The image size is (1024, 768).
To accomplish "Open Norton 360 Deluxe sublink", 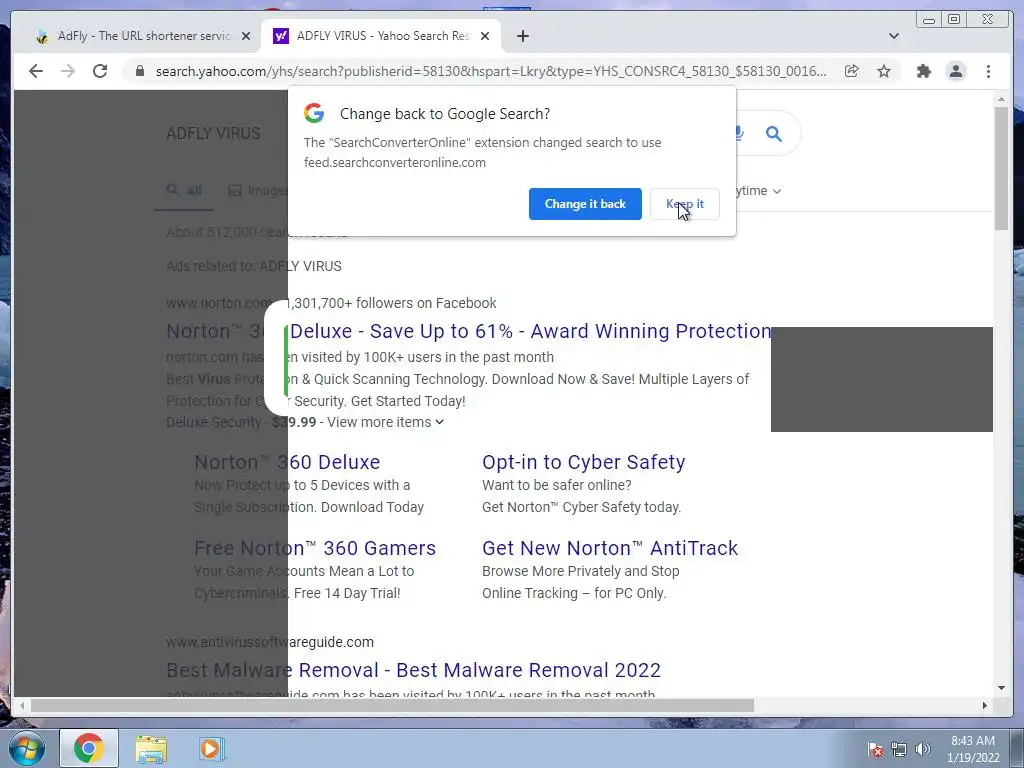I will [287, 462].
